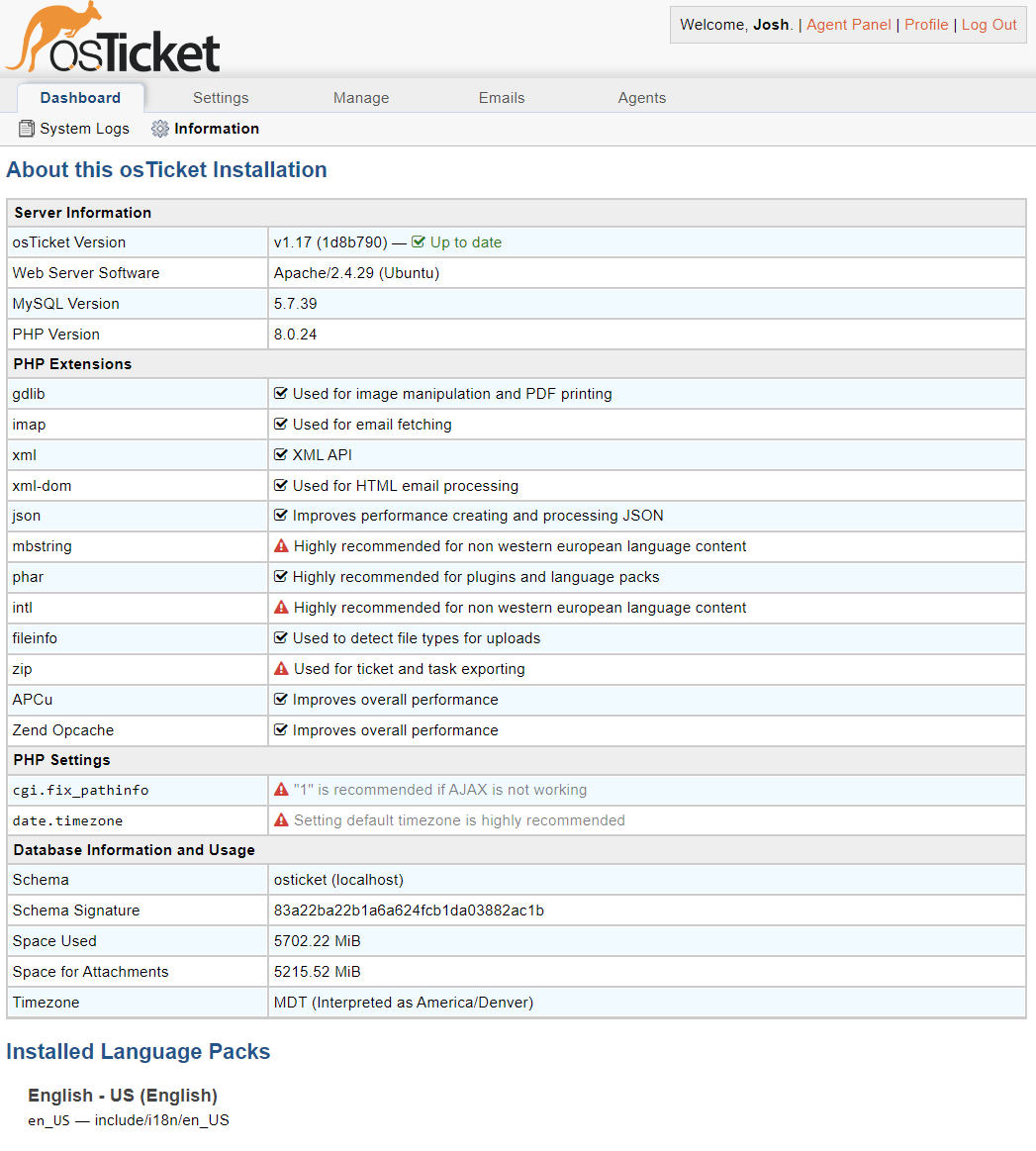Click the MySQL version value 5.7.39
This screenshot has height=1151, width=1036.
[296, 303]
